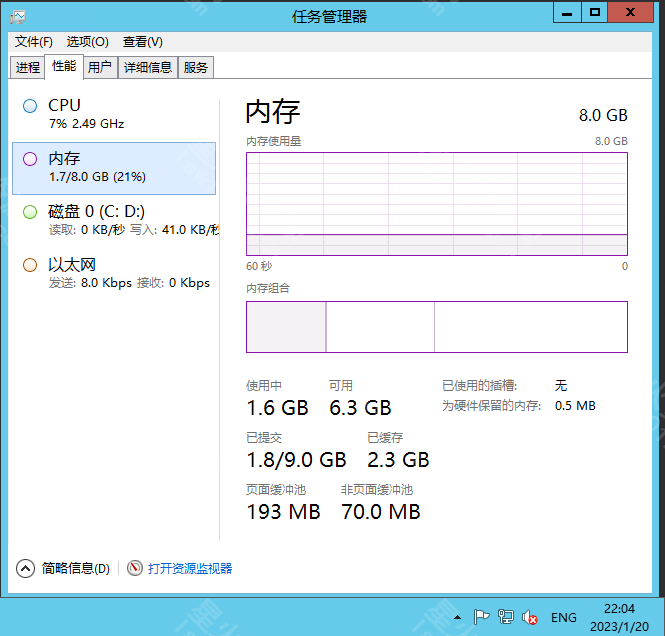Open the File (文件) menu
Viewport: 665px width, 636px height.
pos(34,42)
